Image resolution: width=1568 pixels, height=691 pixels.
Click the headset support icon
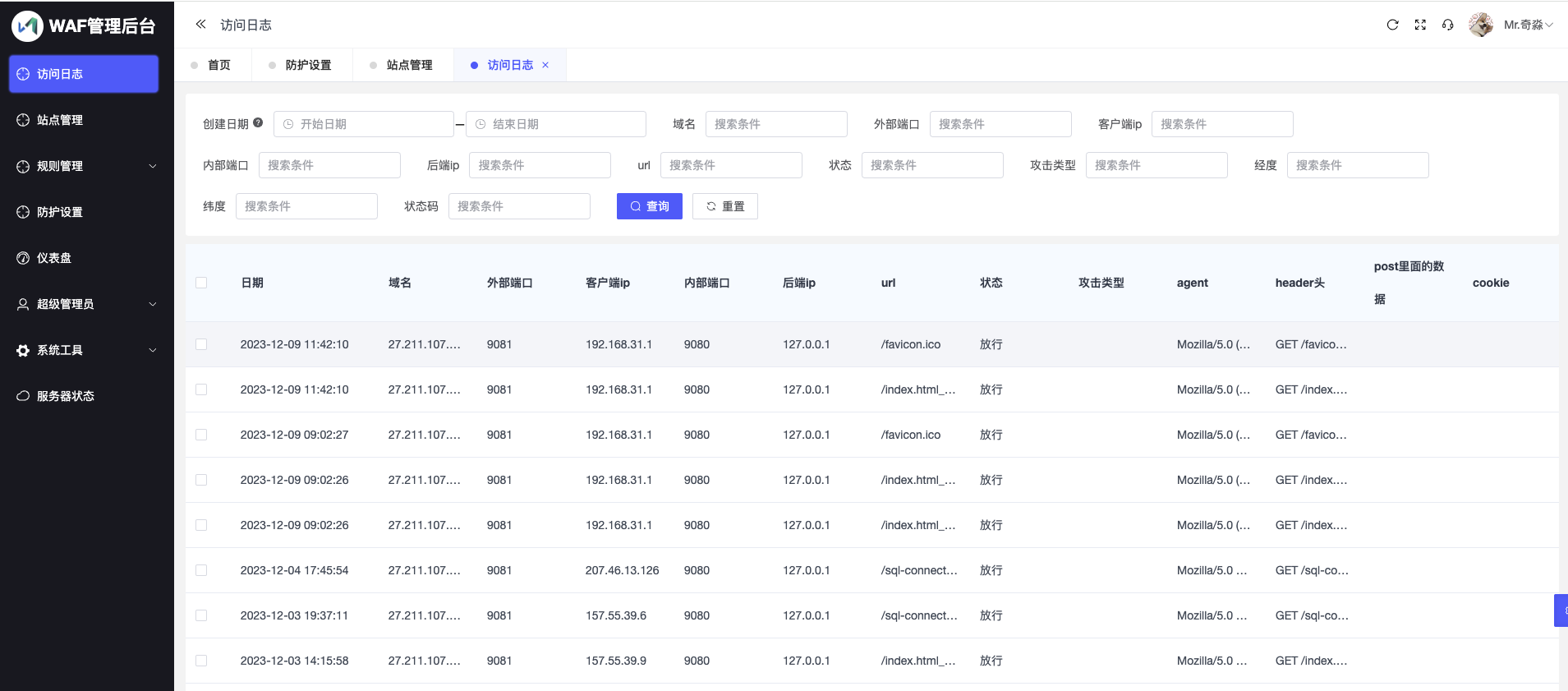click(1447, 25)
